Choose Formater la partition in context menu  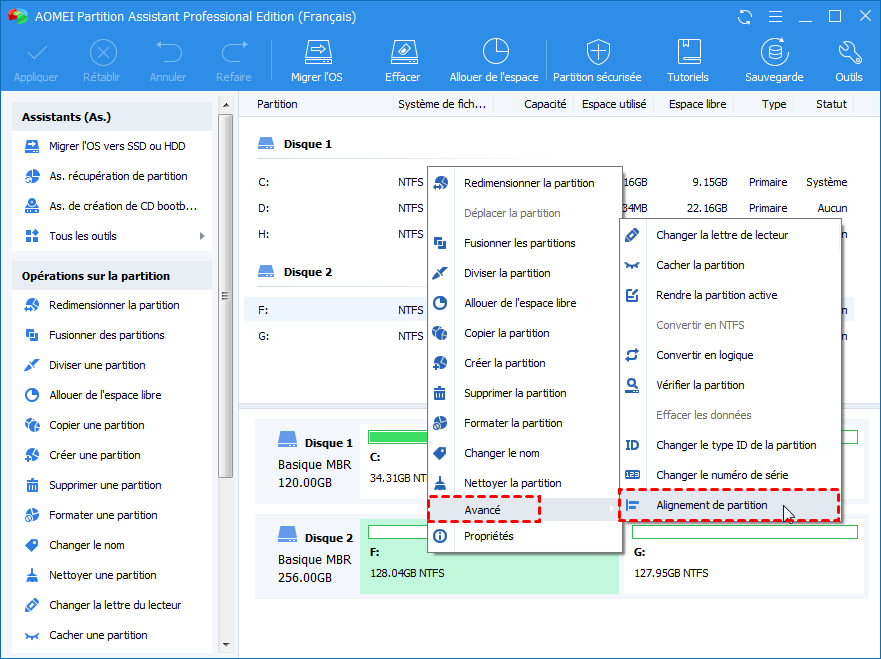click(525, 423)
